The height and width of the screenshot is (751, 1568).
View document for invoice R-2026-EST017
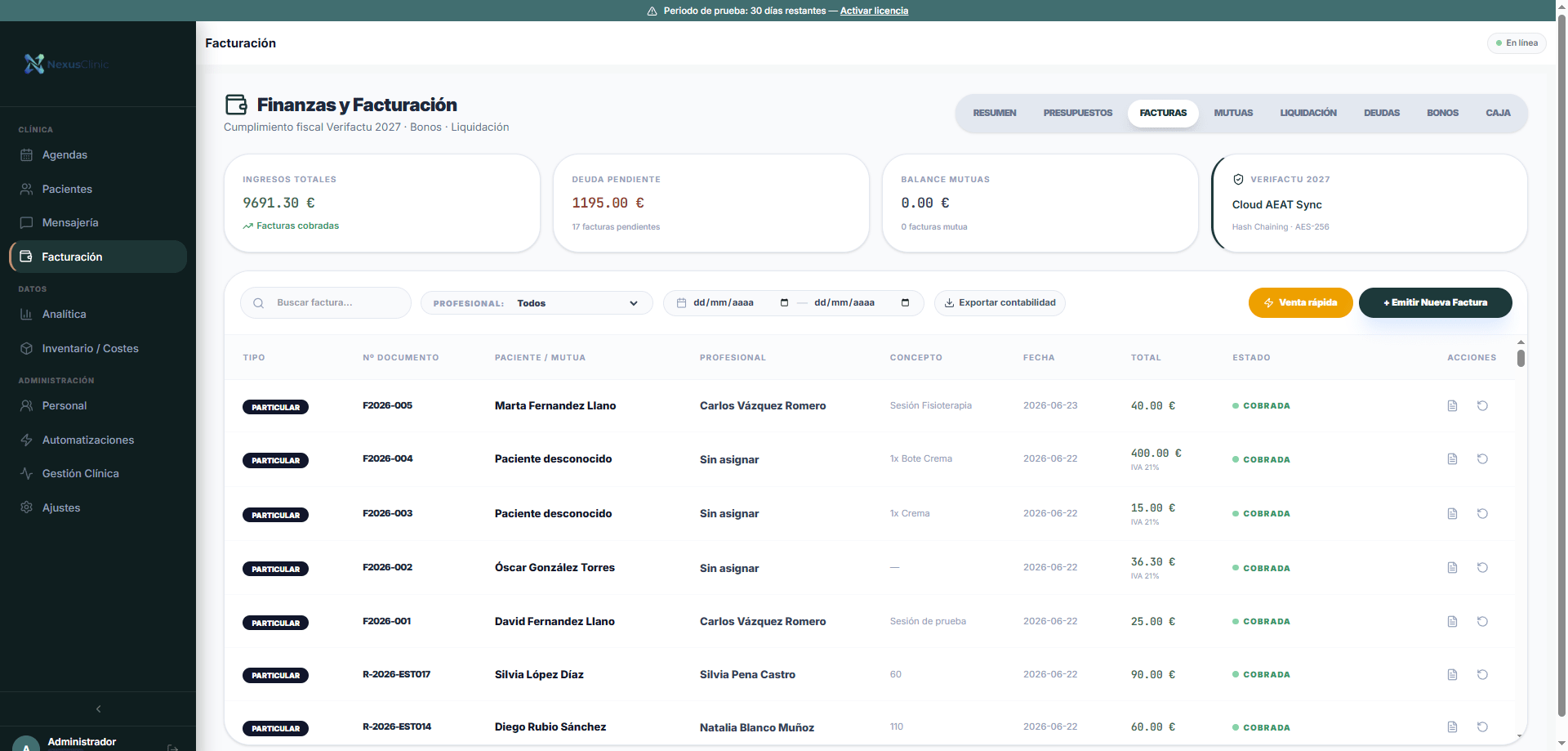coord(1452,674)
